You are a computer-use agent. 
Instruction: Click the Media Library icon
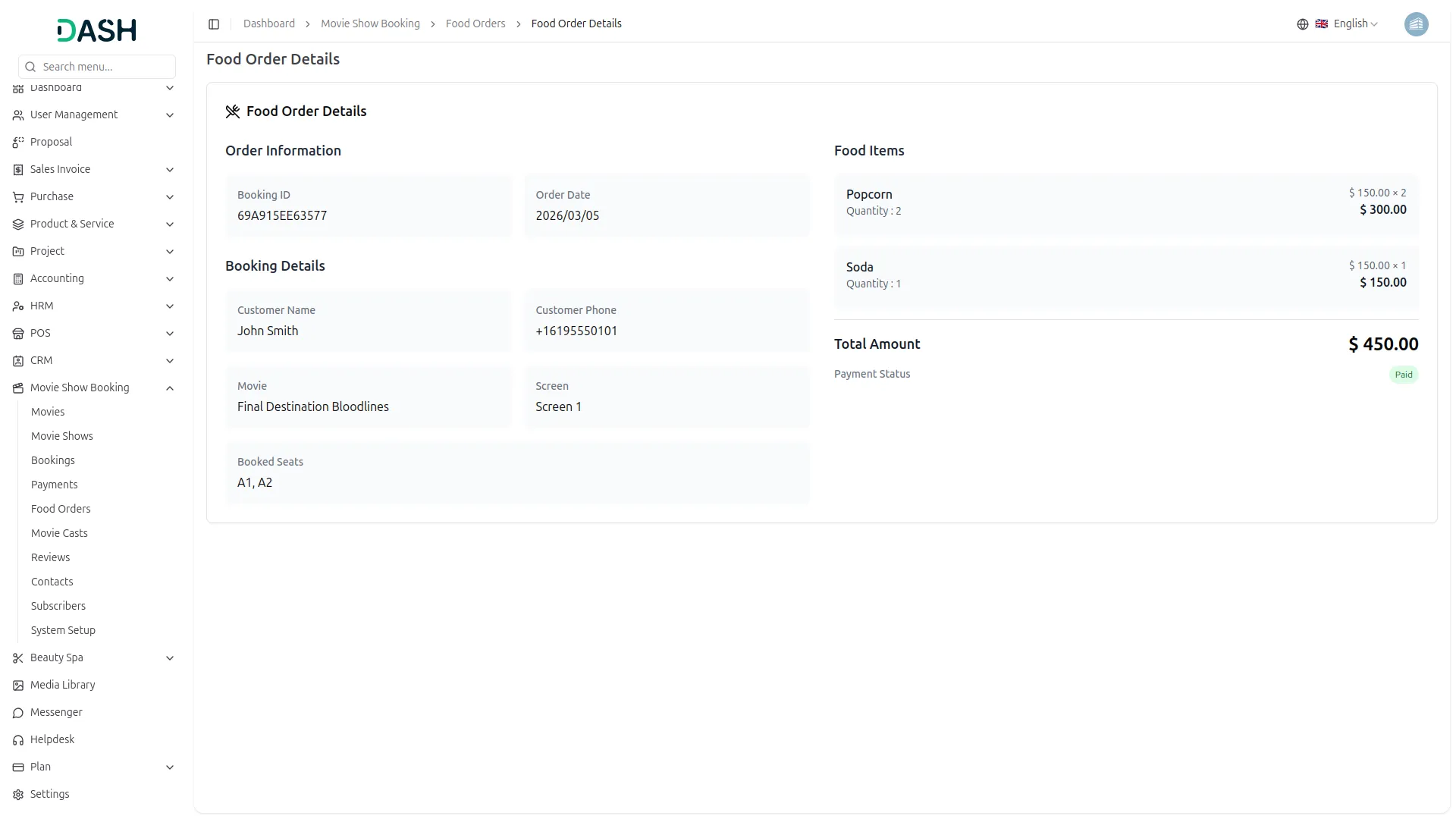[x=17, y=685]
